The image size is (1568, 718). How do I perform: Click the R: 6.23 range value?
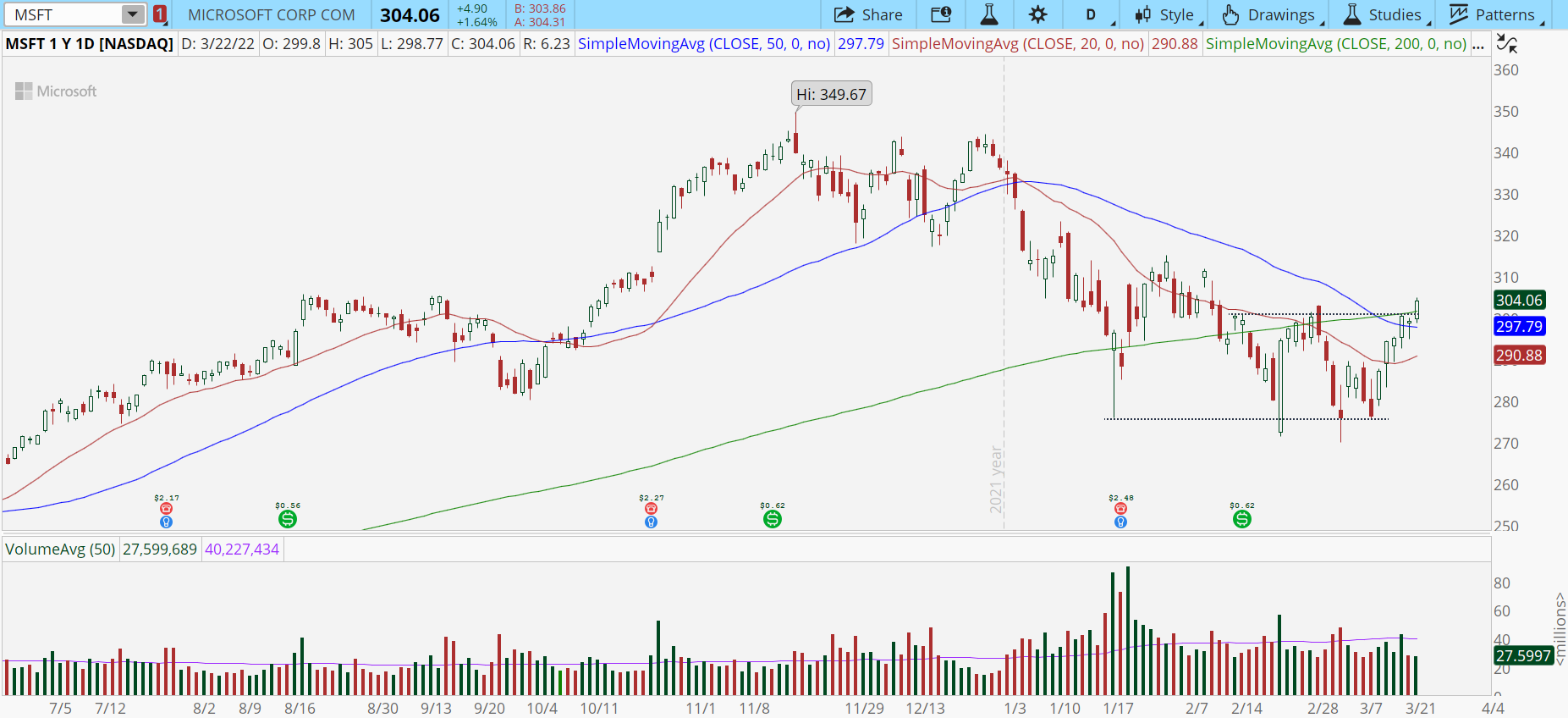[x=547, y=43]
